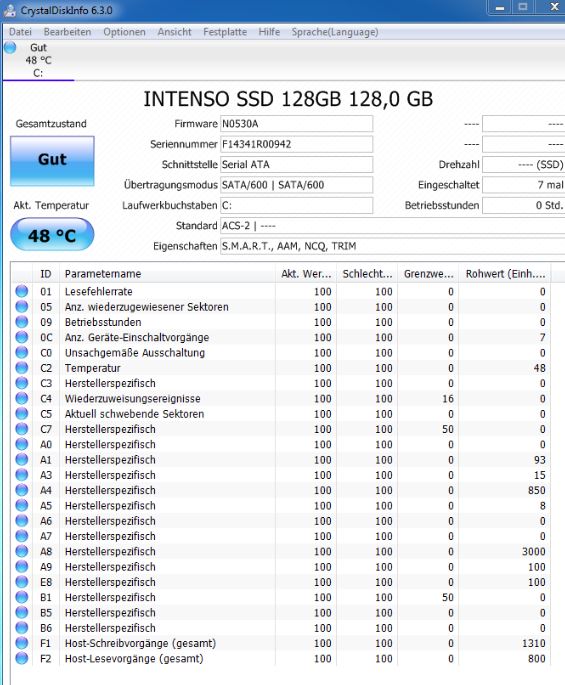This screenshot has width=565, height=685.
Task: Click the status orb of Lesefehlerrate row
Action: 21,291
